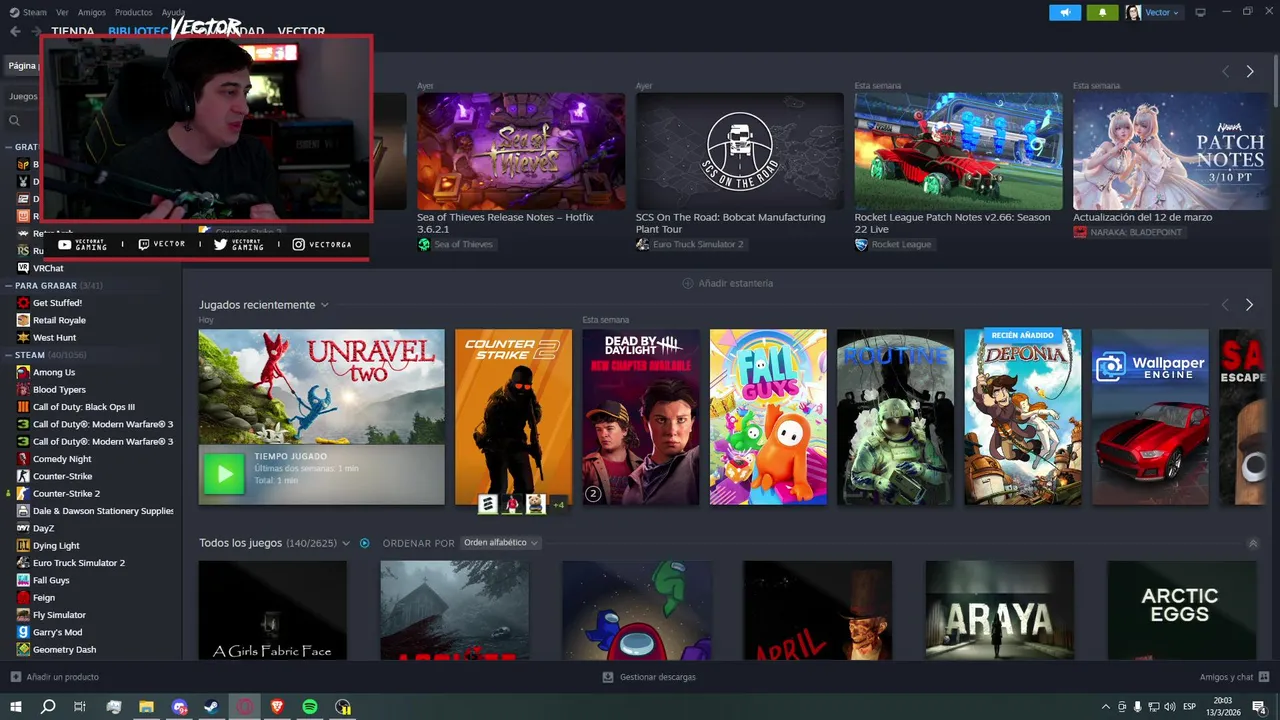
Task: Open the Ayuda menu
Action: pos(173,12)
